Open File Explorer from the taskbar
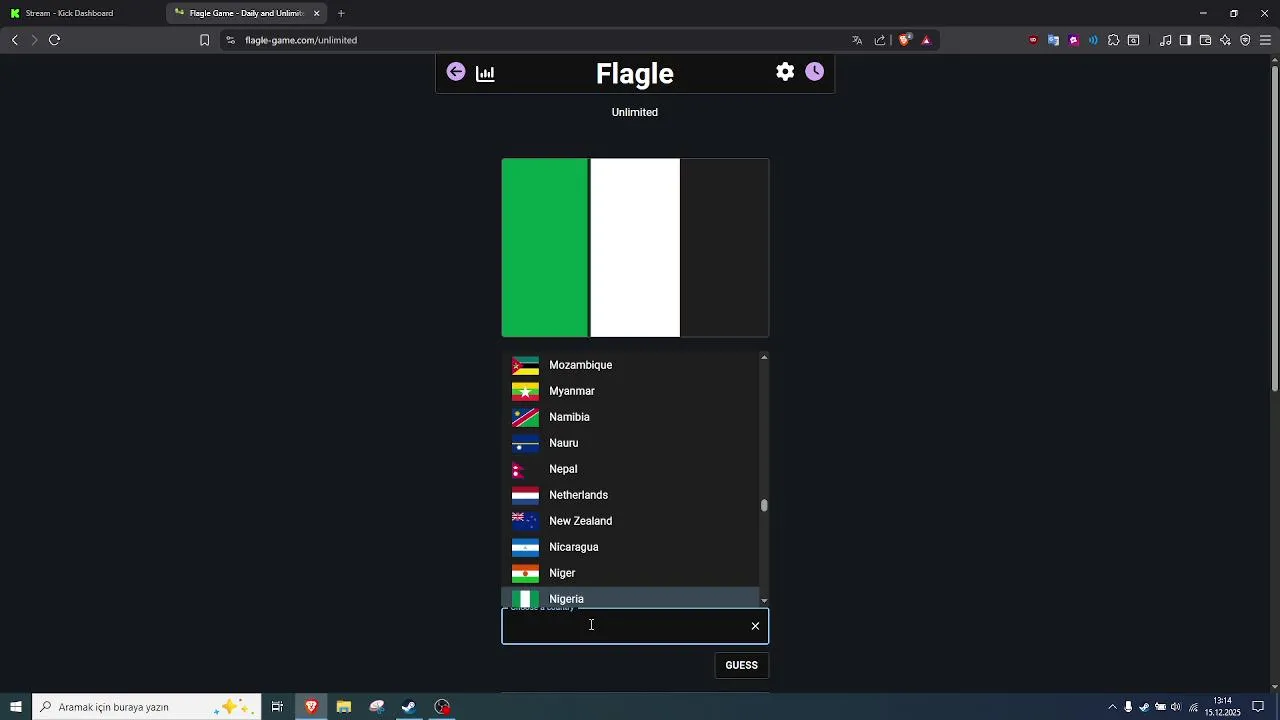The width and height of the screenshot is (1280, 720). [x=344, y=707]
